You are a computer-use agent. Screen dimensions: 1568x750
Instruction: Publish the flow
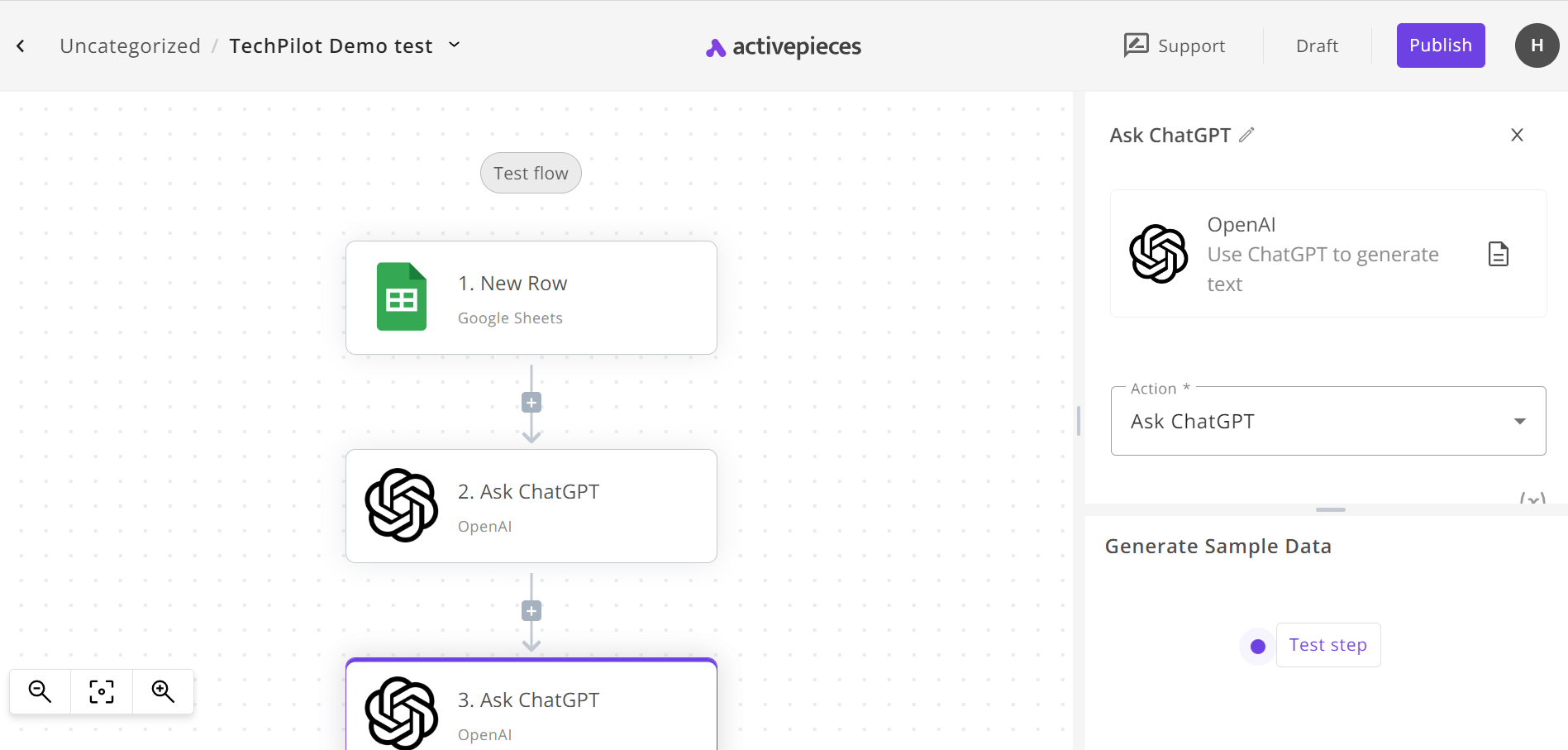click(1441, 45)
